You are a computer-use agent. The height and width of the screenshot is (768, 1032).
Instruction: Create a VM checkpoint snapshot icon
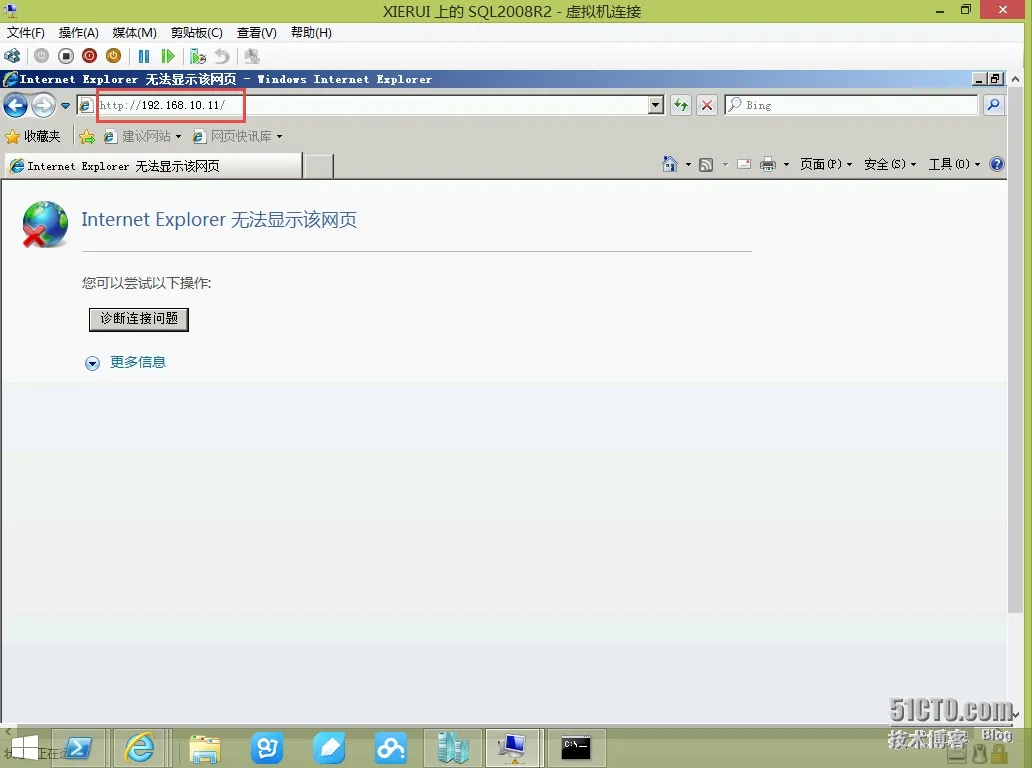click(197, 56)
